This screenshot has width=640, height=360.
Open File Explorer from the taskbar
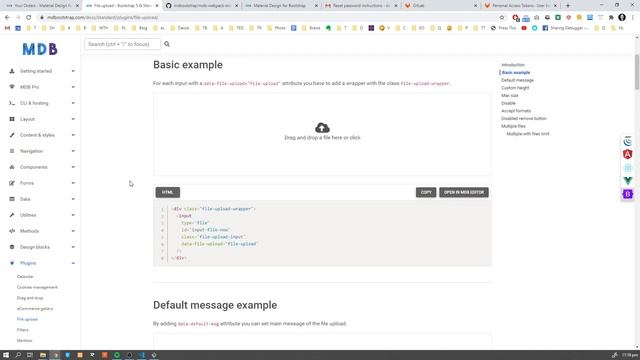pos(42,355)
